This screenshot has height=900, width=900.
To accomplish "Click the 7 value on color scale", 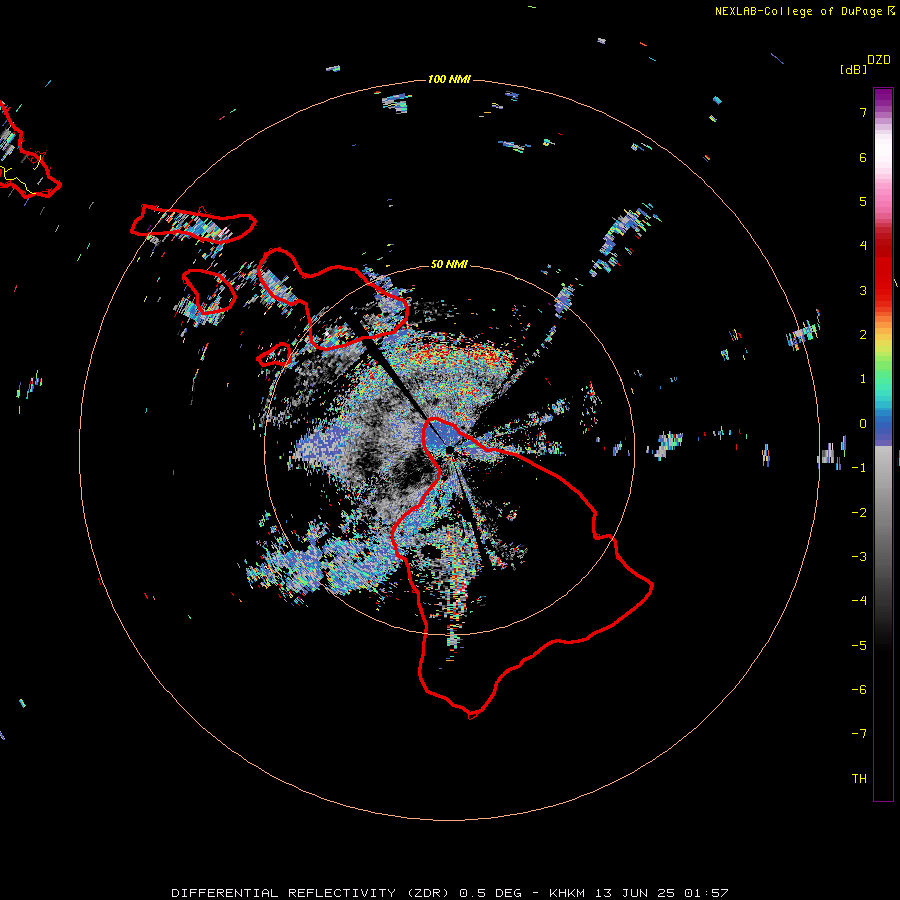I will point(863,112).
